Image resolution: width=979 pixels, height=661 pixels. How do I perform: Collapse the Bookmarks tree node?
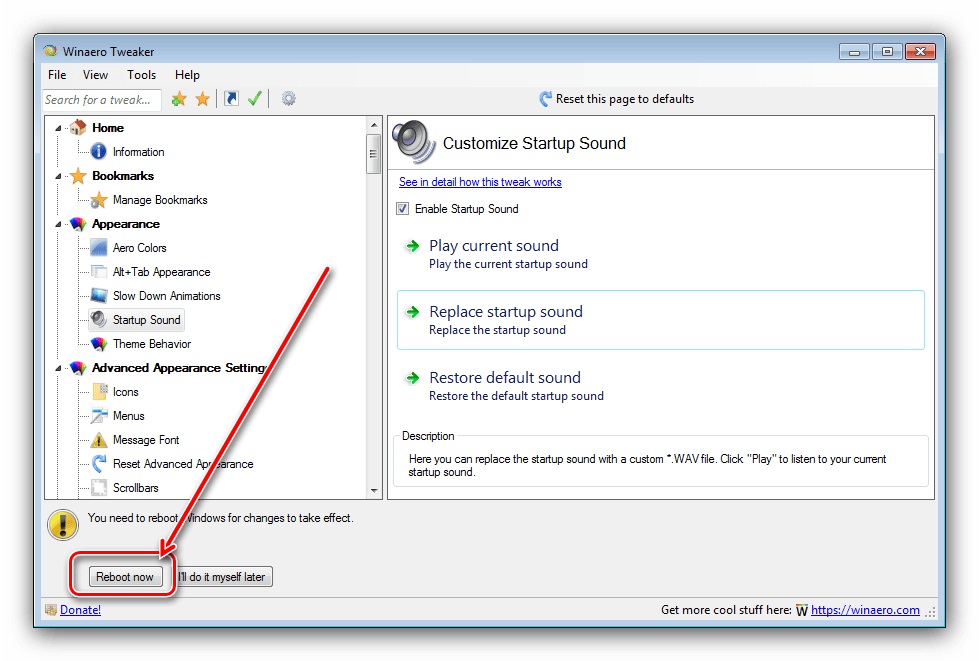click(60, 176)
